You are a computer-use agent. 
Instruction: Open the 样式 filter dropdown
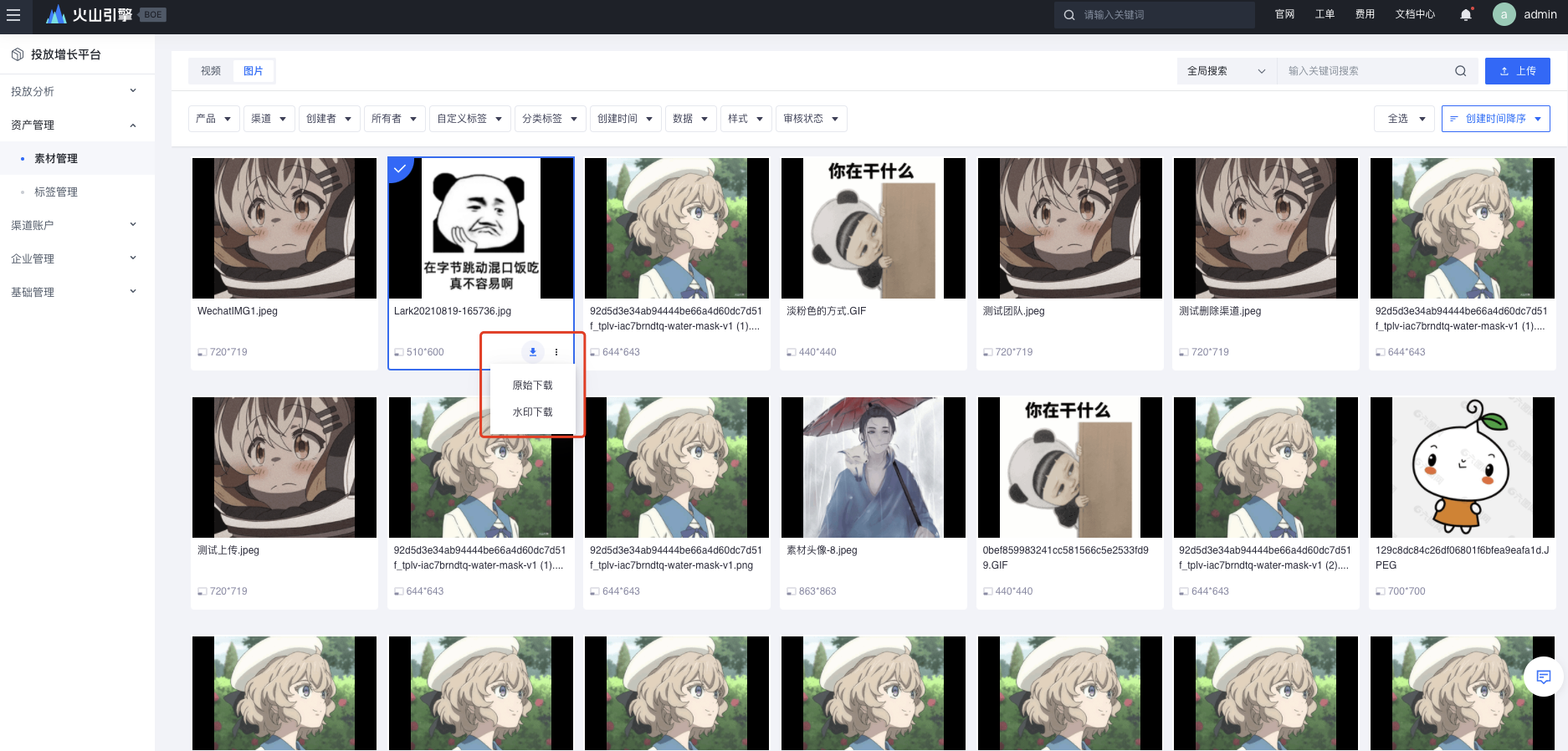(x=746, y=119)
